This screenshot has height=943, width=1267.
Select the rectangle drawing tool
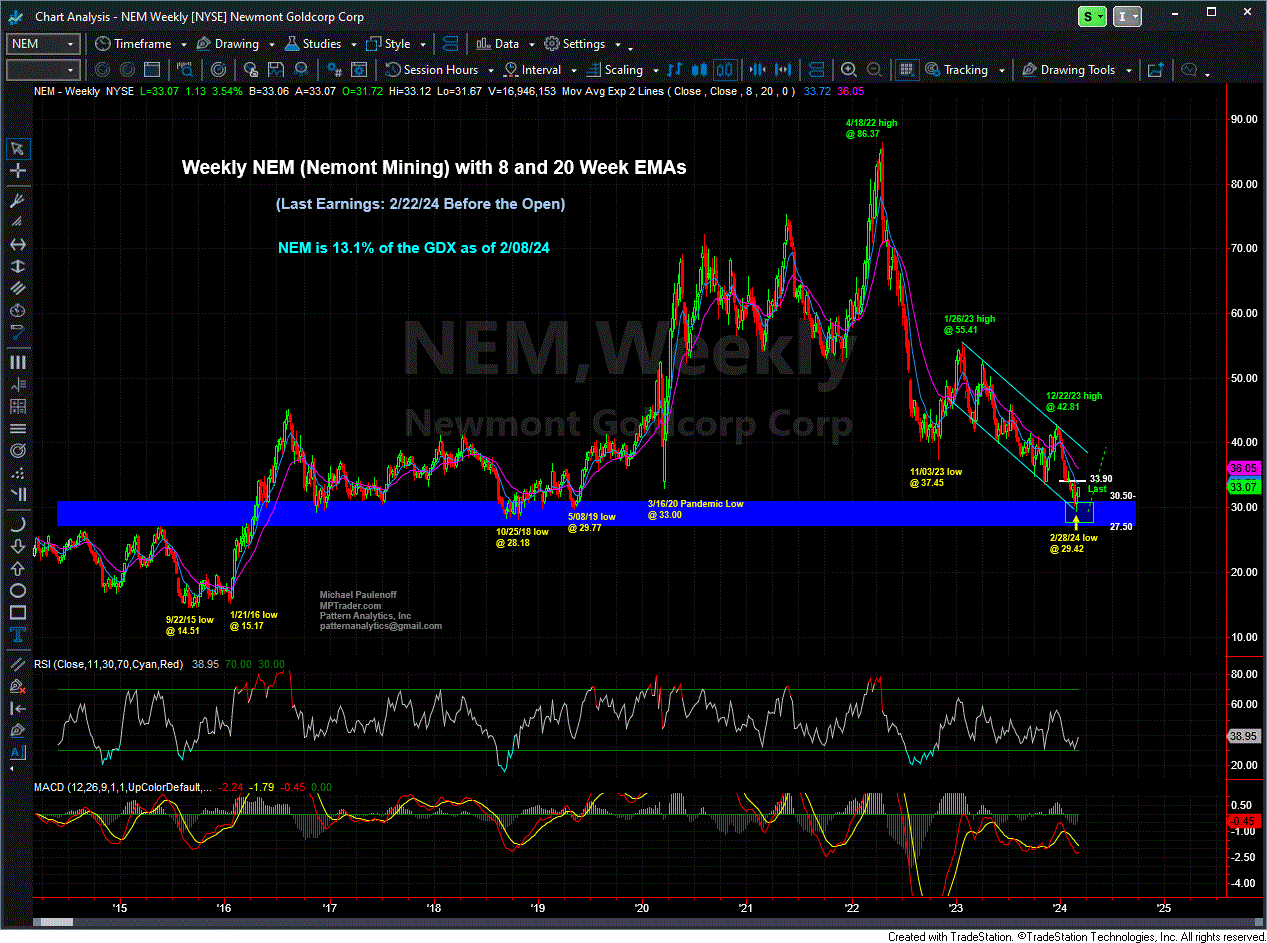[x=17, y=611]
